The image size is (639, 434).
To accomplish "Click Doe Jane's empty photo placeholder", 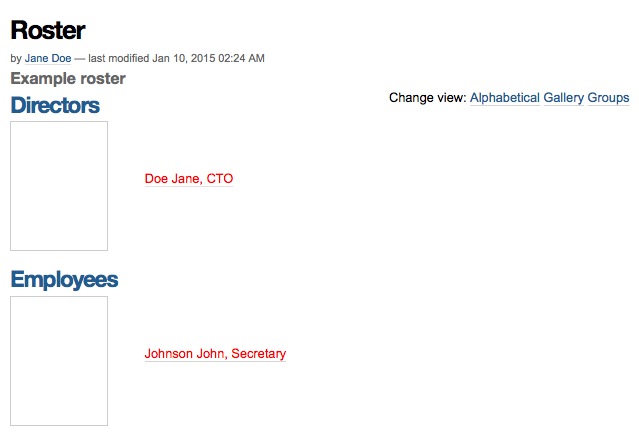I will [59, 186].
